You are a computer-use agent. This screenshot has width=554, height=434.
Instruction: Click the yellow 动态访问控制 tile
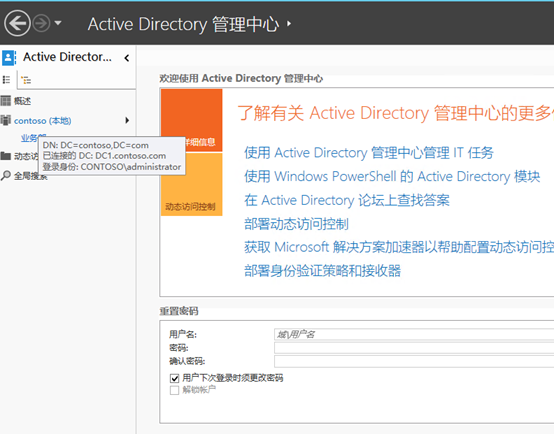coord(191,184)
